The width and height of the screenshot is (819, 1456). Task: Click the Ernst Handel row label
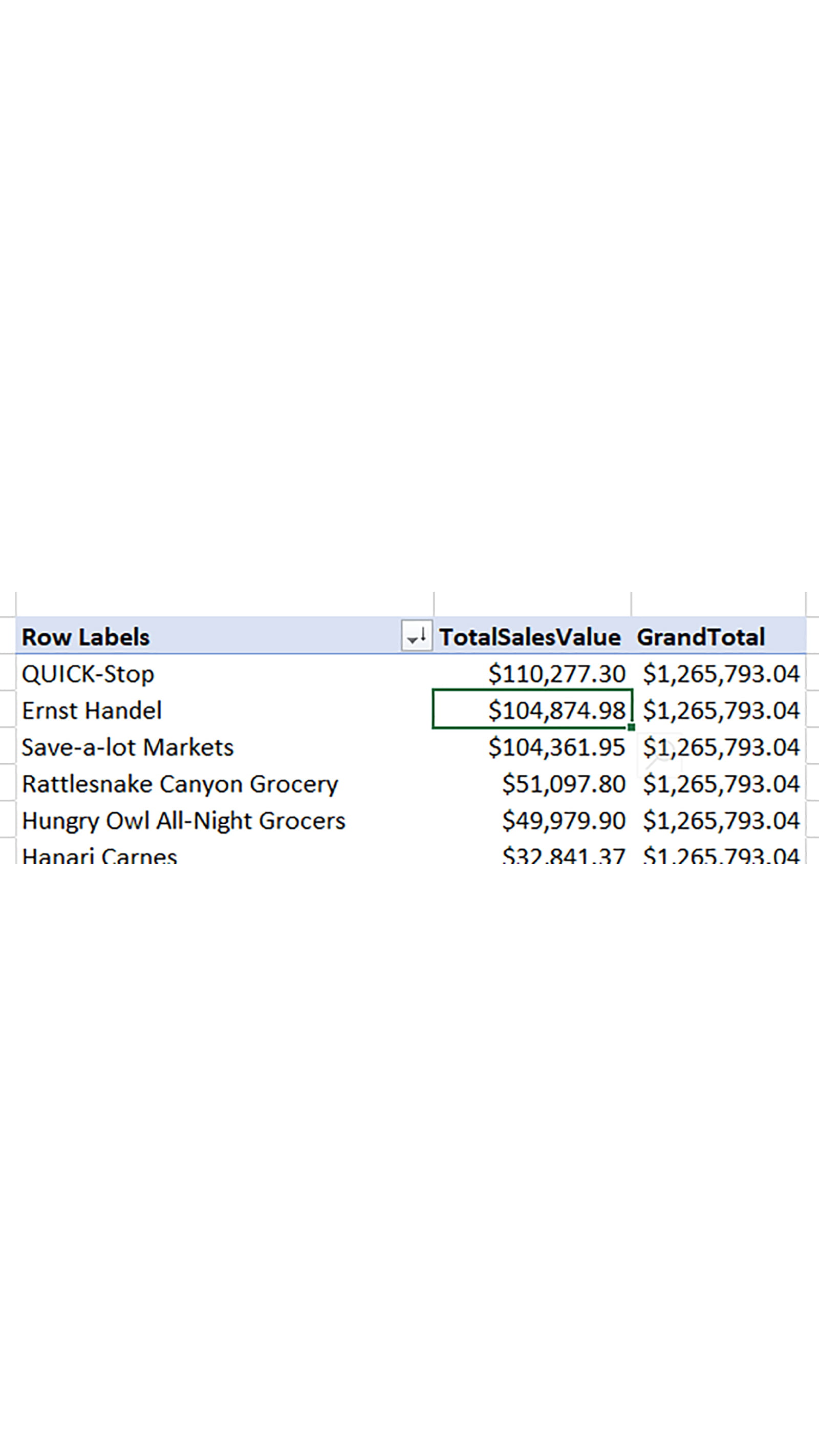[92, 711]
